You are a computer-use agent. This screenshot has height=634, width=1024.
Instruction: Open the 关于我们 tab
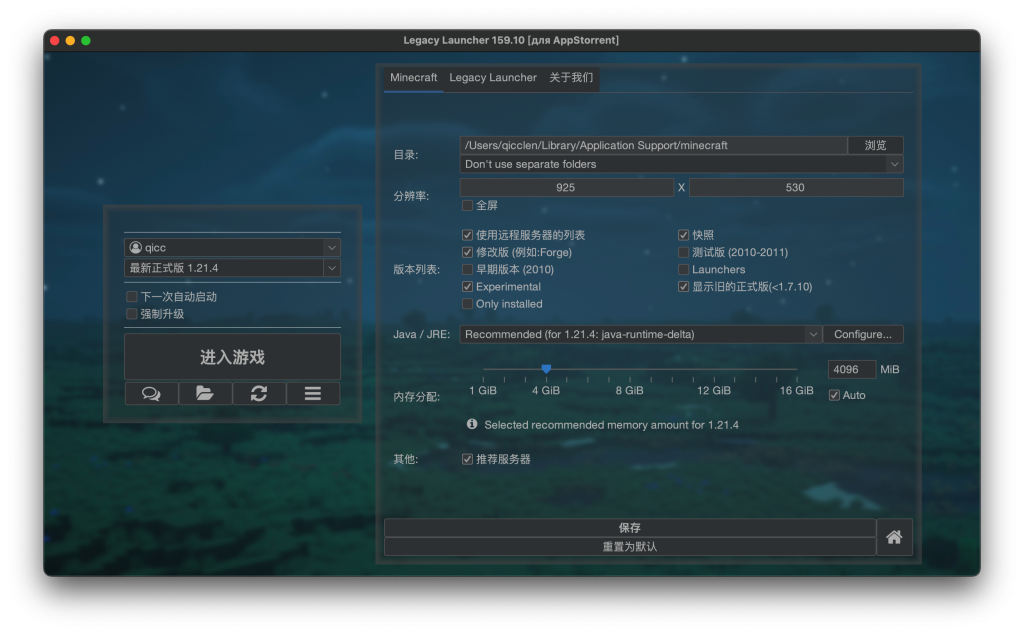[x=571, y=78]
